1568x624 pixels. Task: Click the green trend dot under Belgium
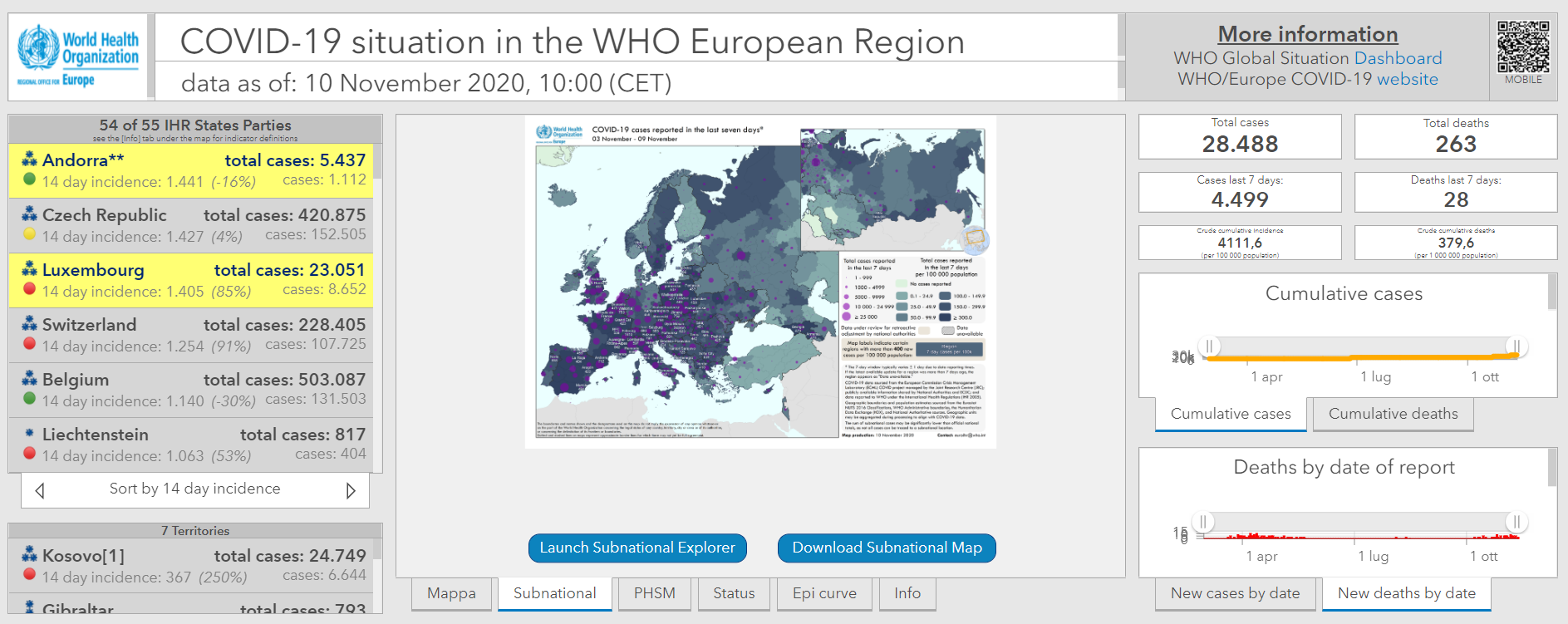click(29, 399)
